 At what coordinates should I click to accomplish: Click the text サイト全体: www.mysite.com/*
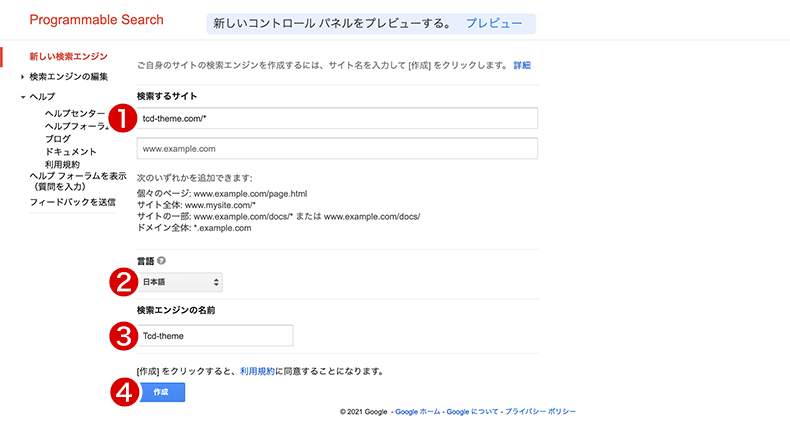click(196, 205)
